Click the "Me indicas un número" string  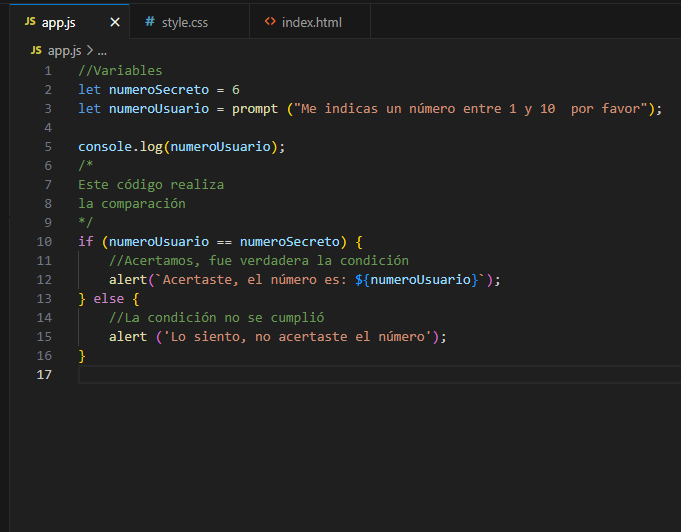tap(471, 109)
